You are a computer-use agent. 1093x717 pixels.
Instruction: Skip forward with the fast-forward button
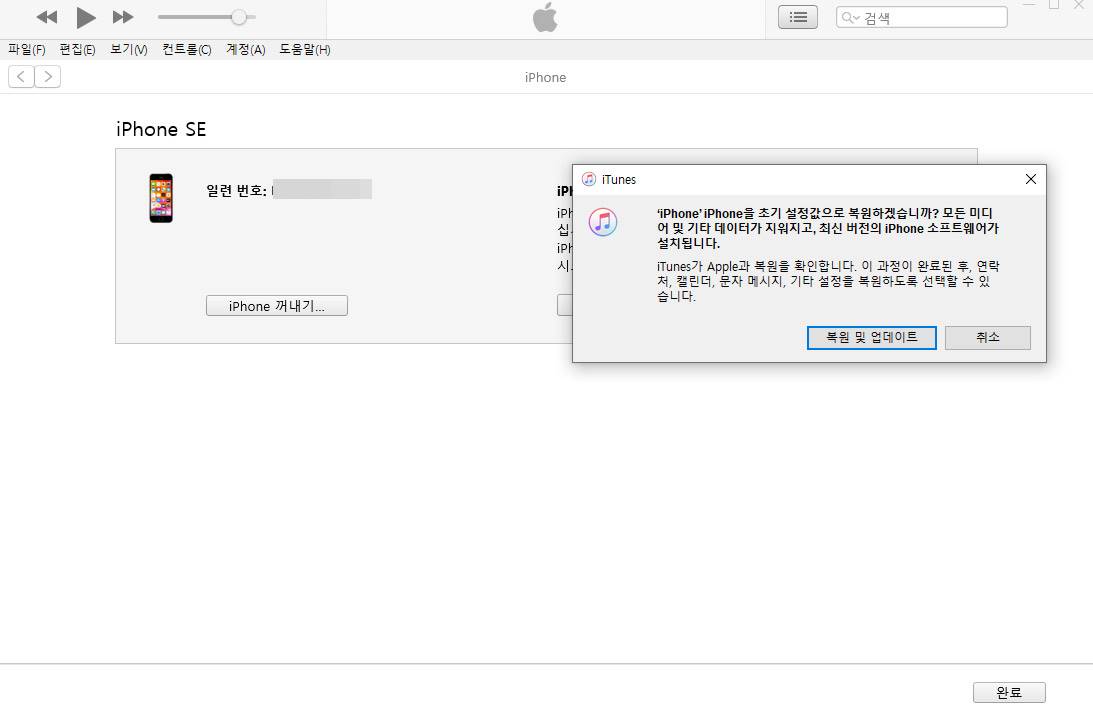pos(123,17)
